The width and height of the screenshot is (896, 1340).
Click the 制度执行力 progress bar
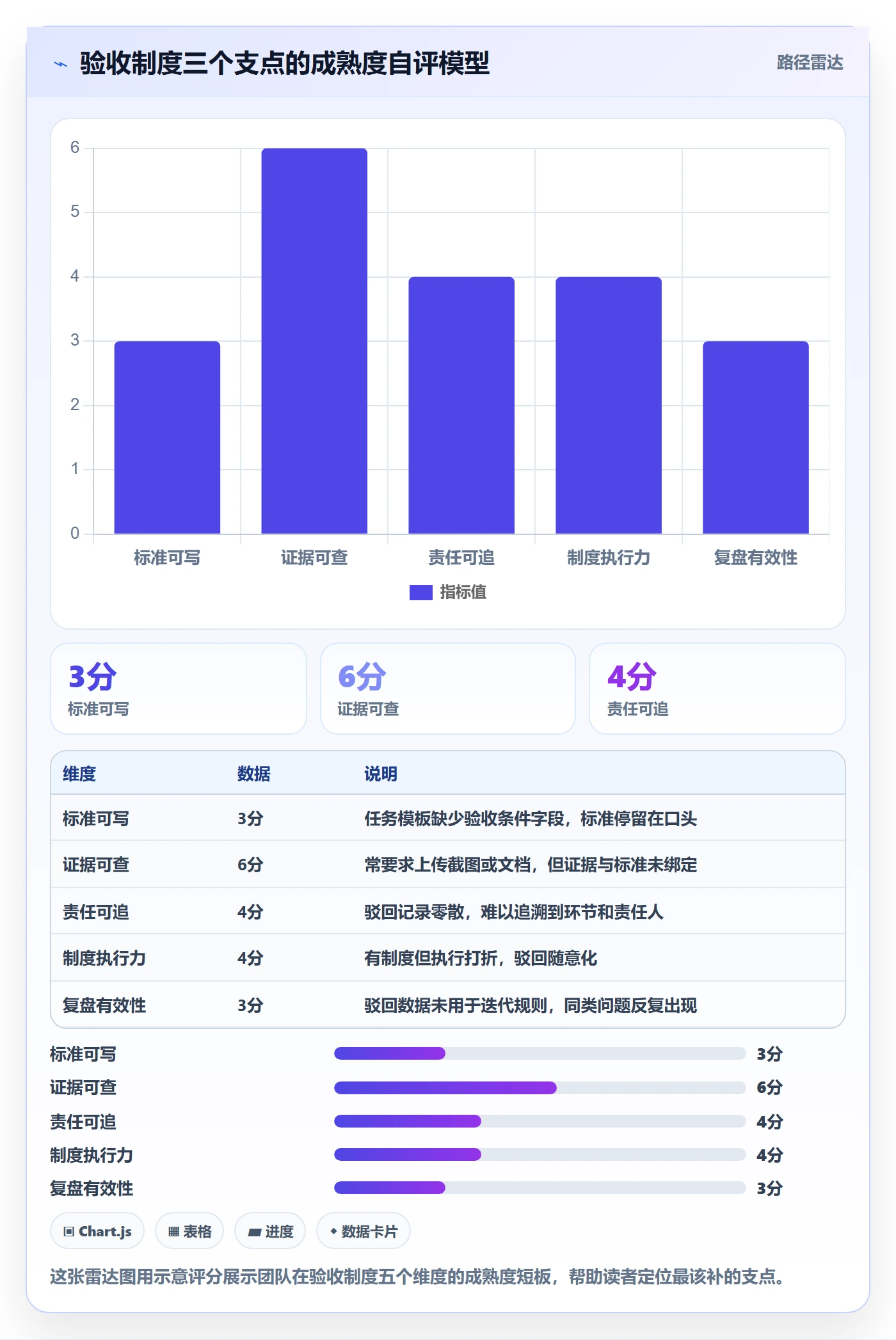click(540, 1154)
